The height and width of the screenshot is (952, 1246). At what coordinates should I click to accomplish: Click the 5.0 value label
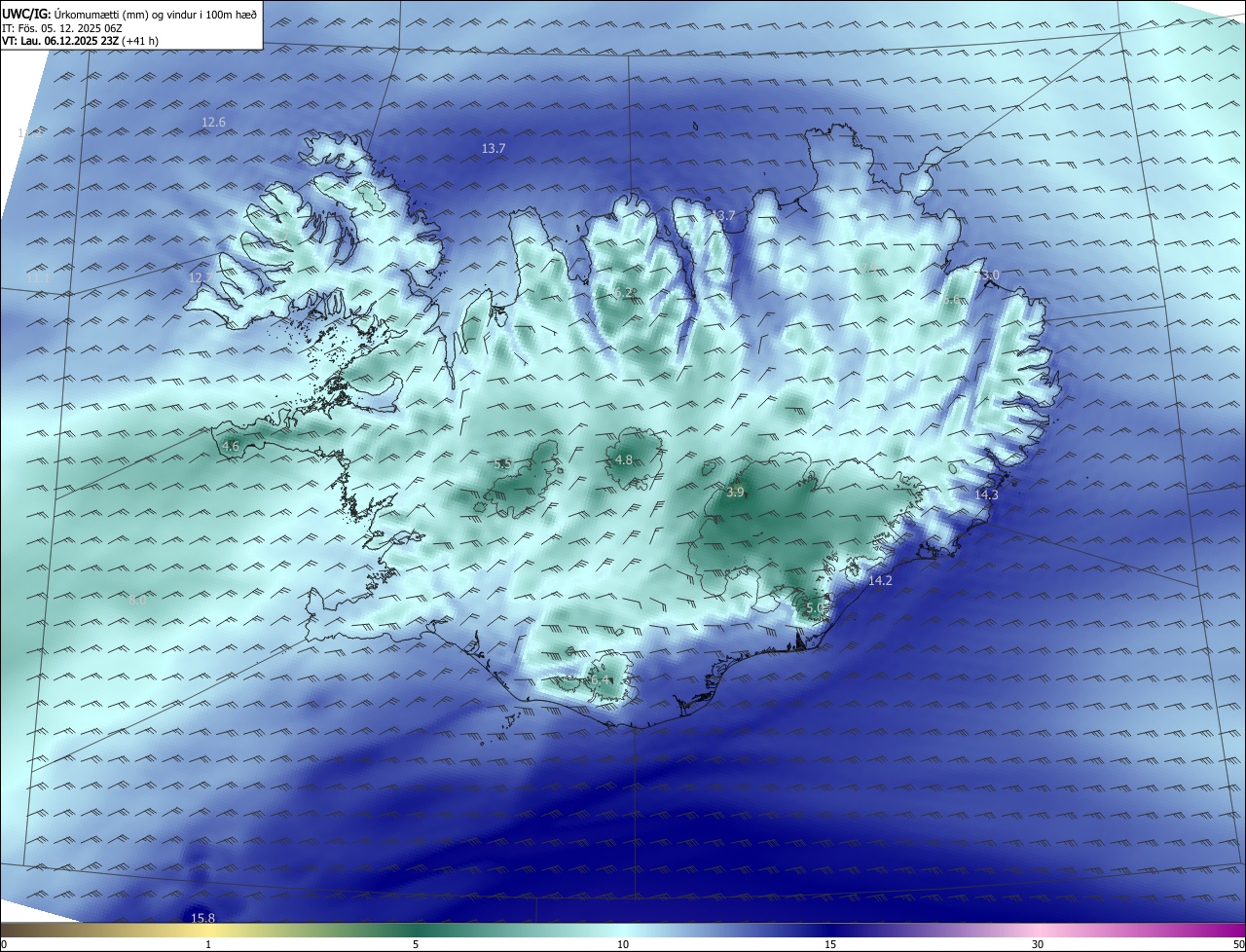815,608
